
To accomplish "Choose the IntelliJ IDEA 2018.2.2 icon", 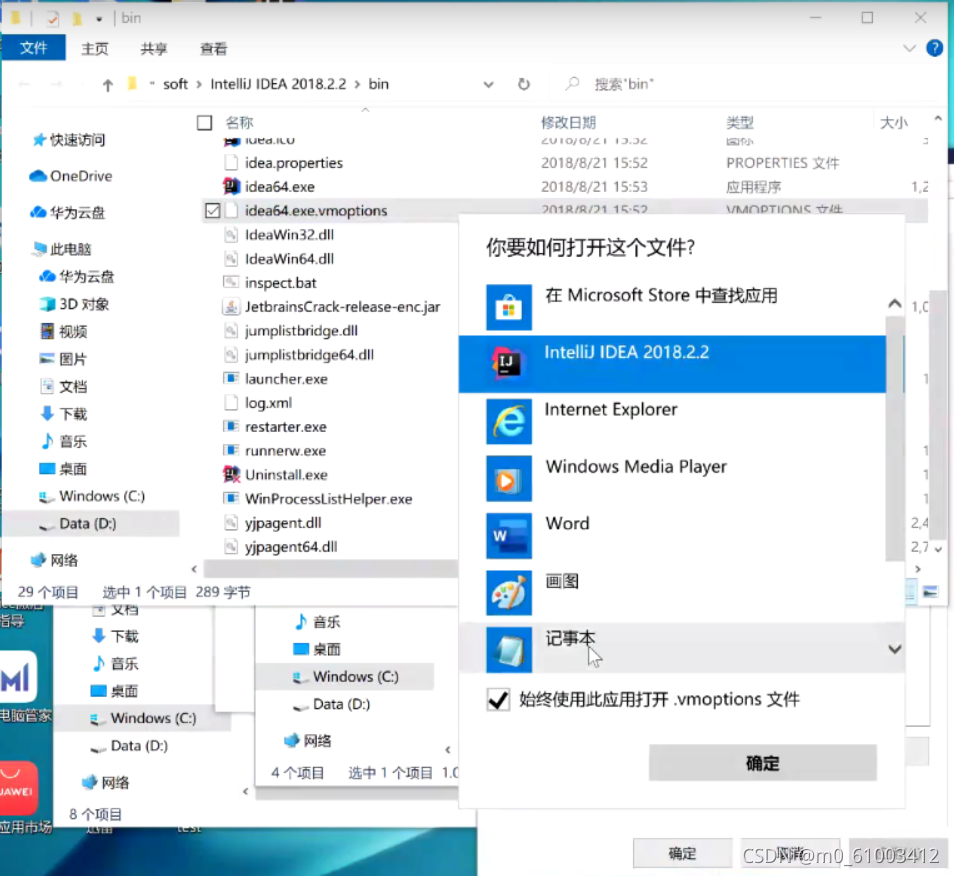I will tap(509, 364).
